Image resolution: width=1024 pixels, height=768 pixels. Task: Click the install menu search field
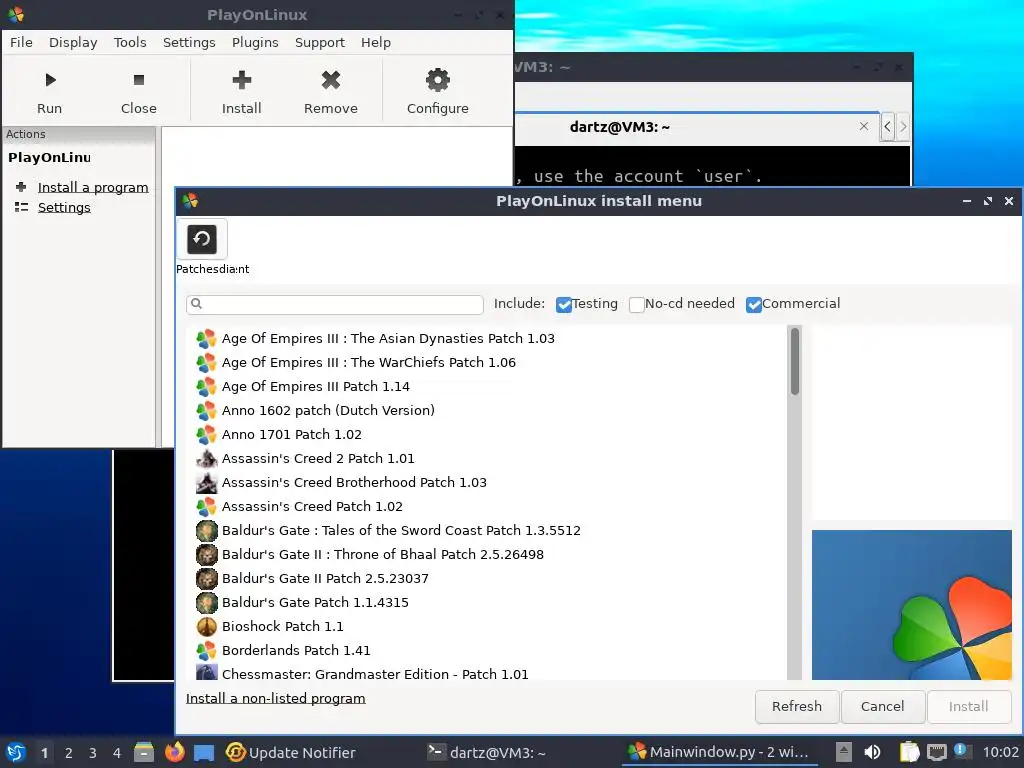coord(335,304)
